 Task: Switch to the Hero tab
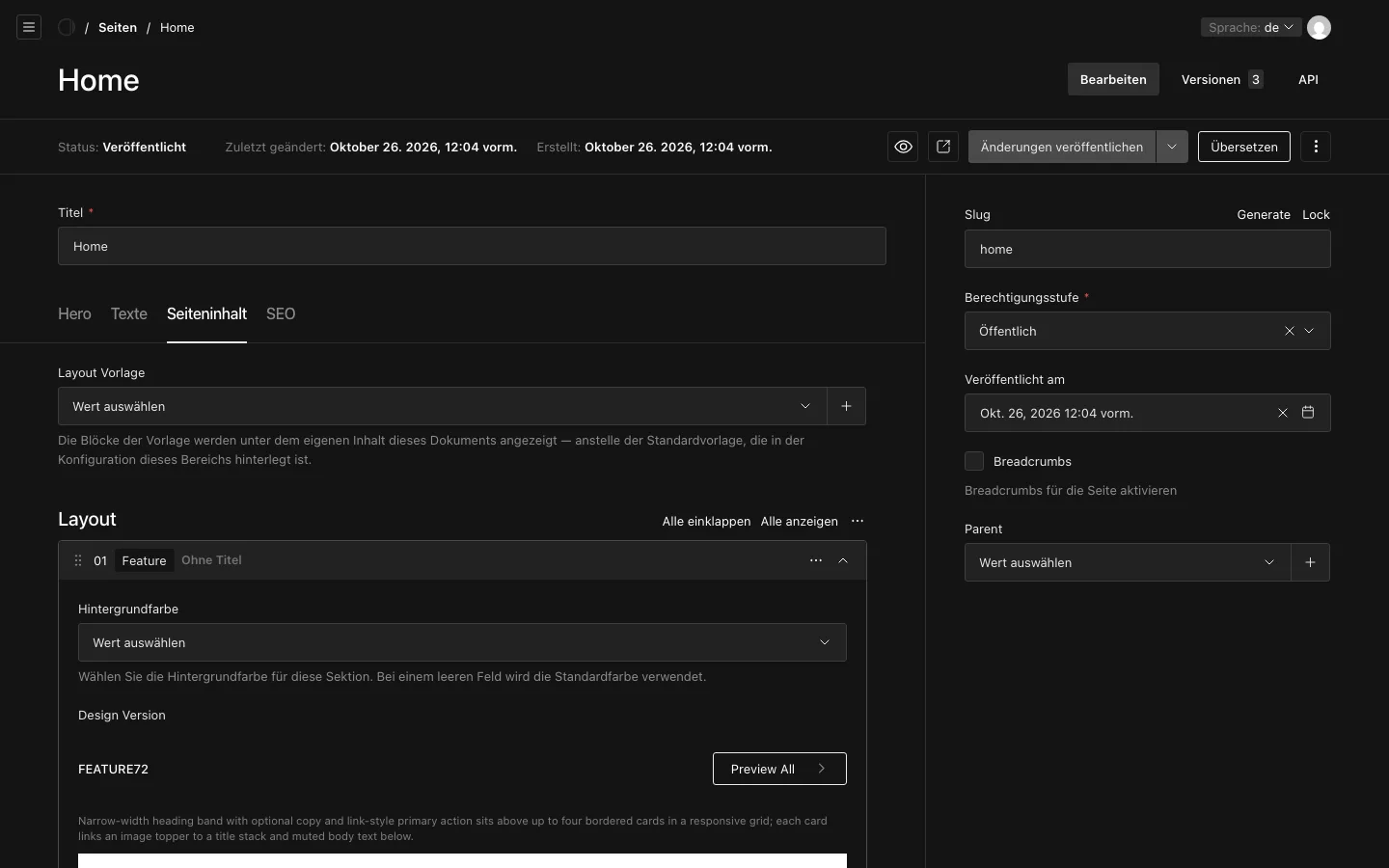(x=74, y=313)
